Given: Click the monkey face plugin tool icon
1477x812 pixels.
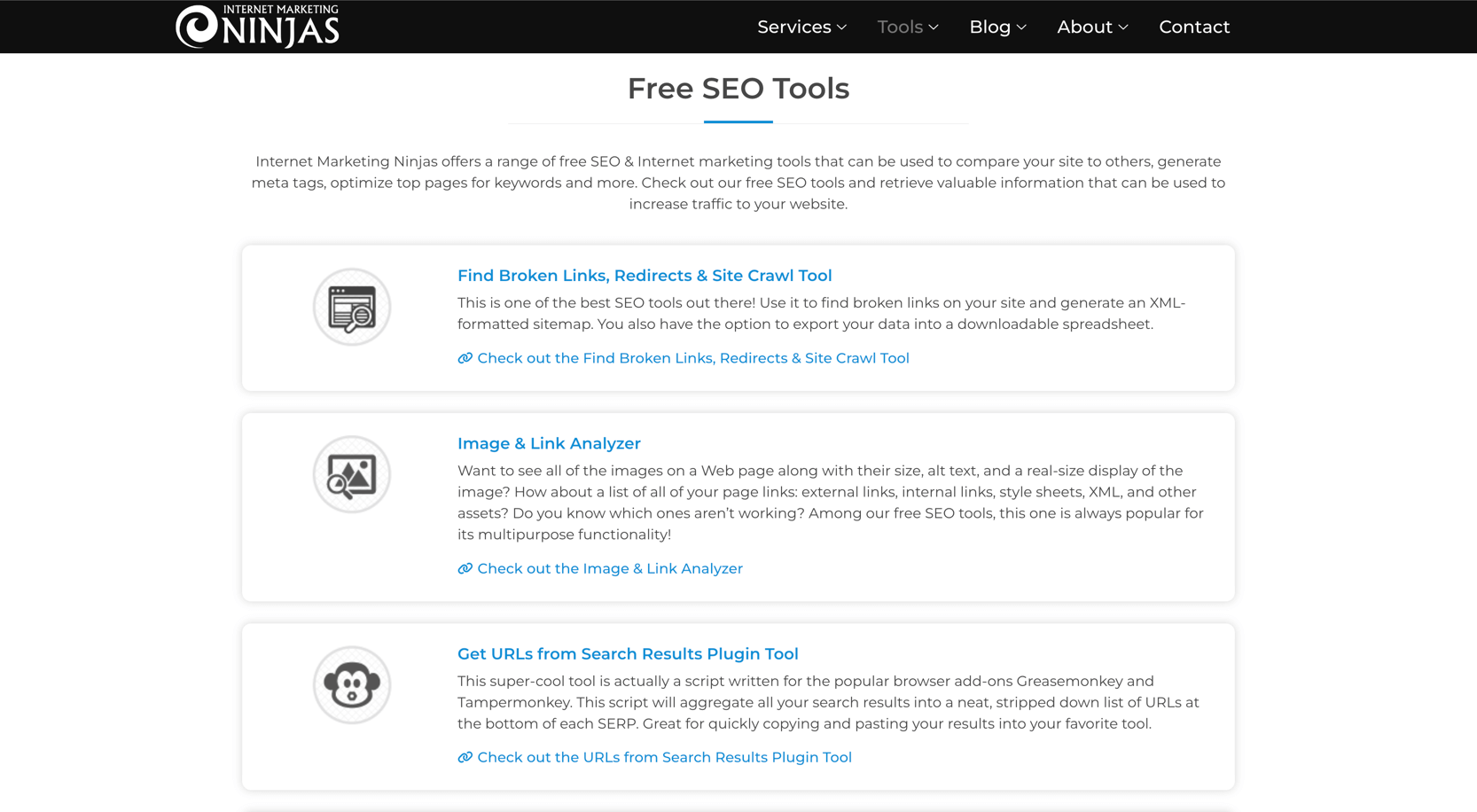Looking at the screenshot, I should coord(352,685).
